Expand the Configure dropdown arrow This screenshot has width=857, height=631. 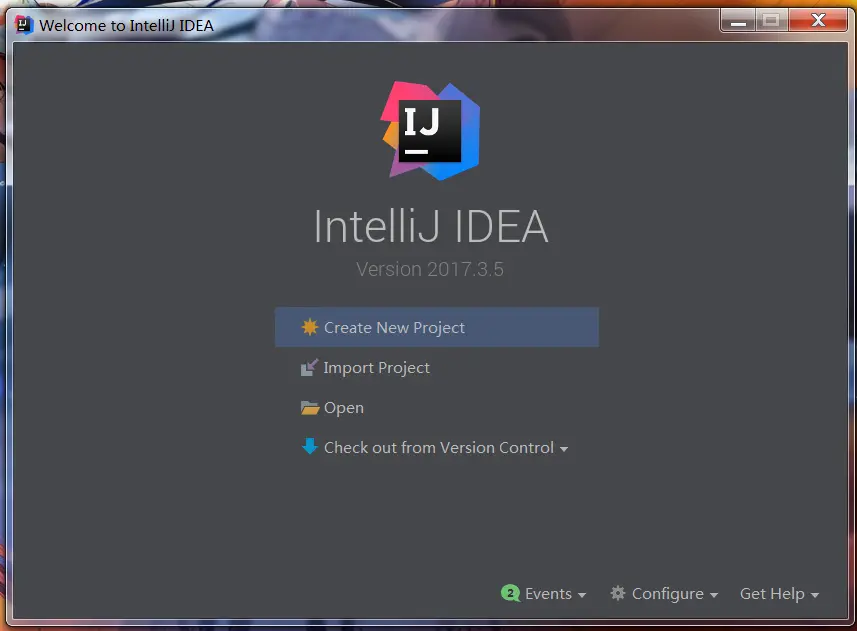(714, 595)
